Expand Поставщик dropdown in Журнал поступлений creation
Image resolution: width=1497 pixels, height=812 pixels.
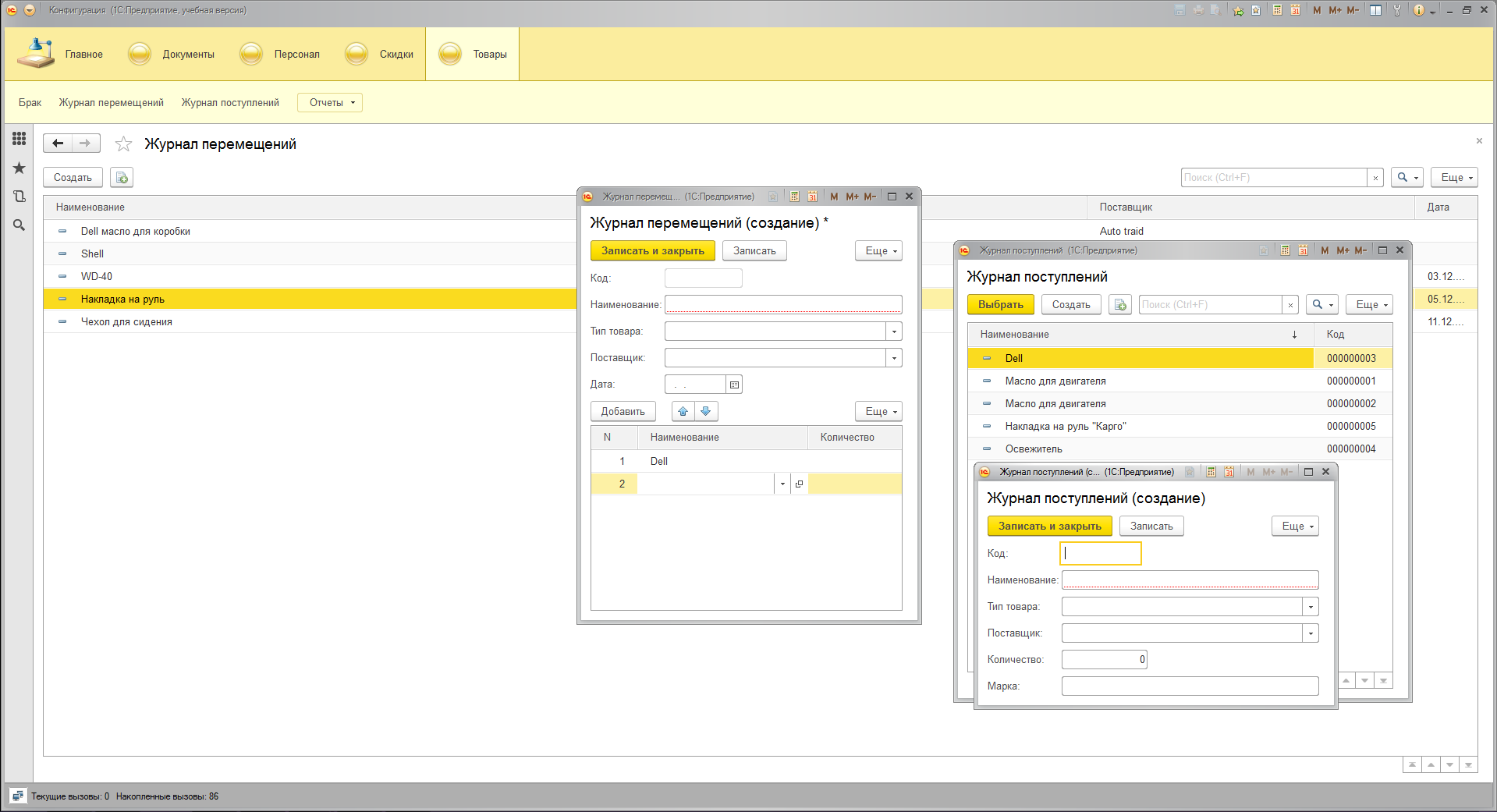click(1311, 633)
